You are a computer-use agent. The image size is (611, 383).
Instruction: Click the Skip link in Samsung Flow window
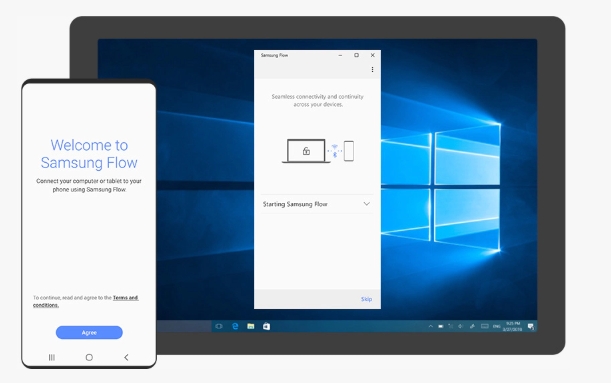coord(366,299)
